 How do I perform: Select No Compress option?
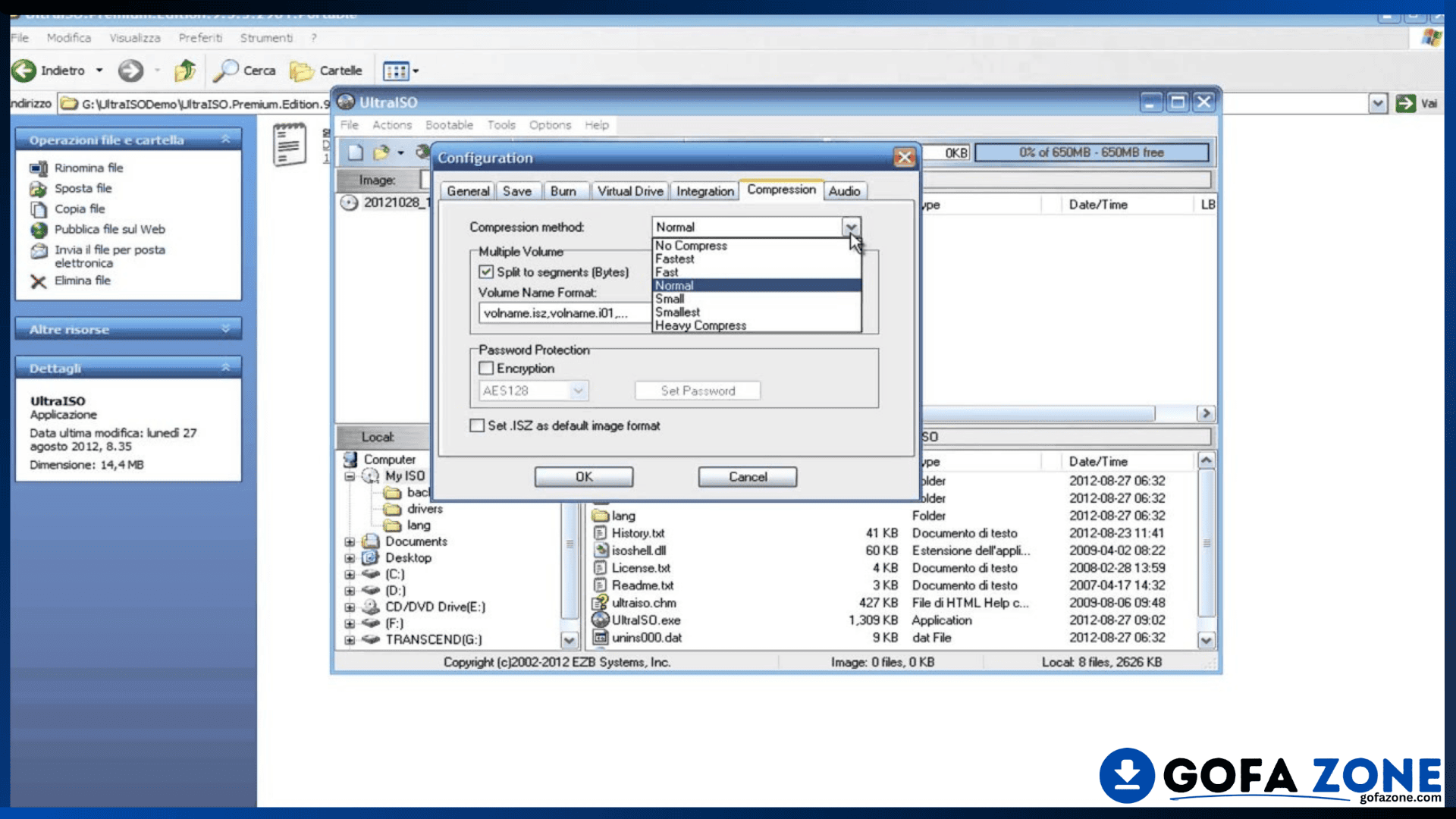pyautogui.click(x=757, y=246)
